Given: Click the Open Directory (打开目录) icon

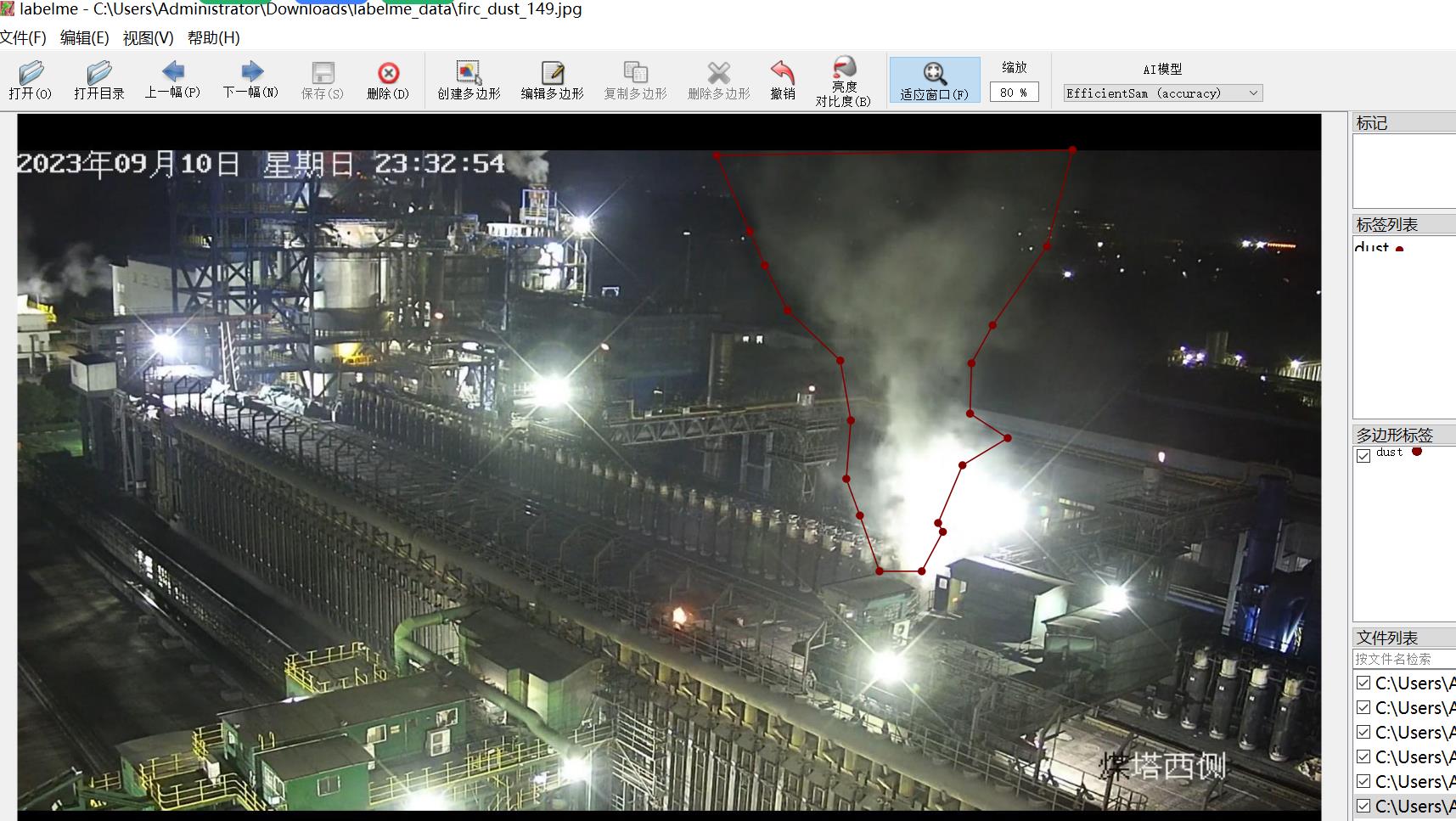Looking at the screenshot, I should click(x=98, y=80).
